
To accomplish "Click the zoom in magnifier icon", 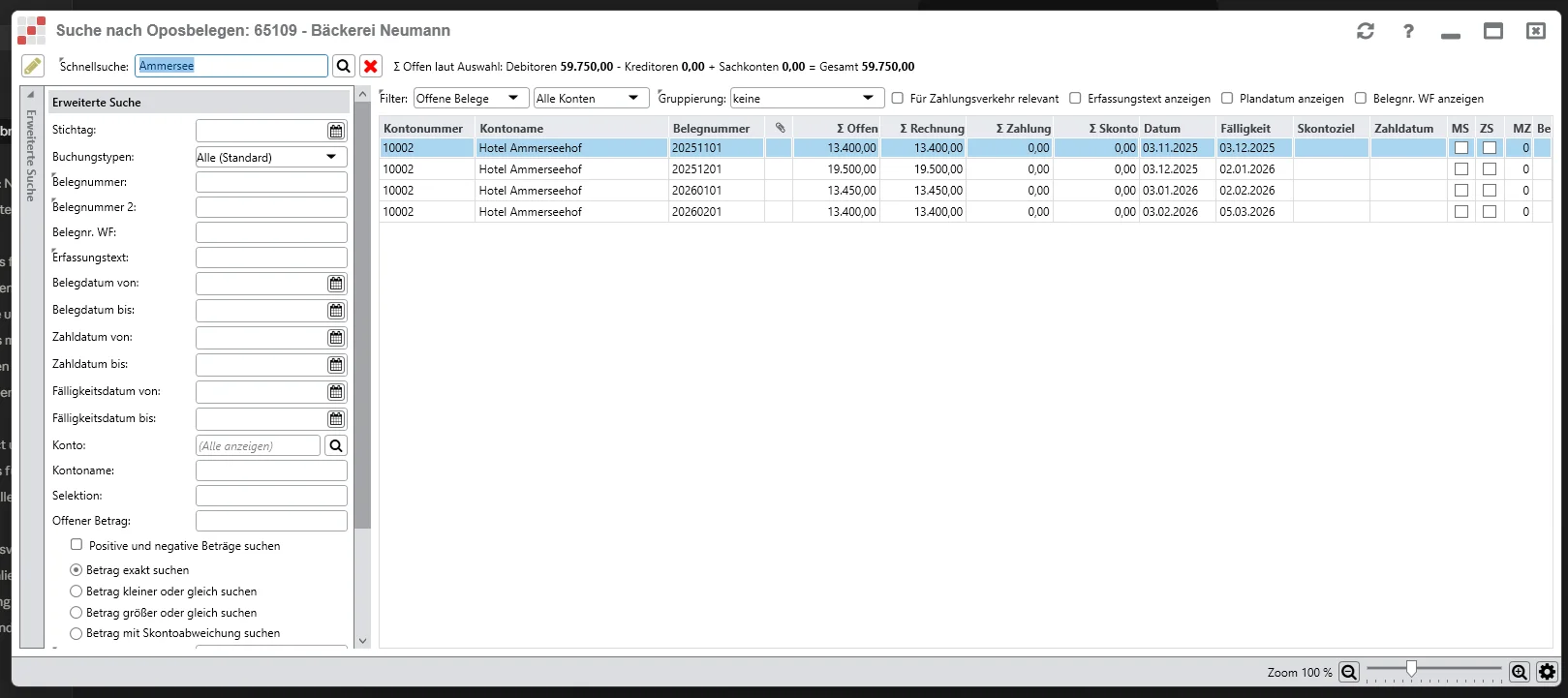I will (x=1520, y=672).
